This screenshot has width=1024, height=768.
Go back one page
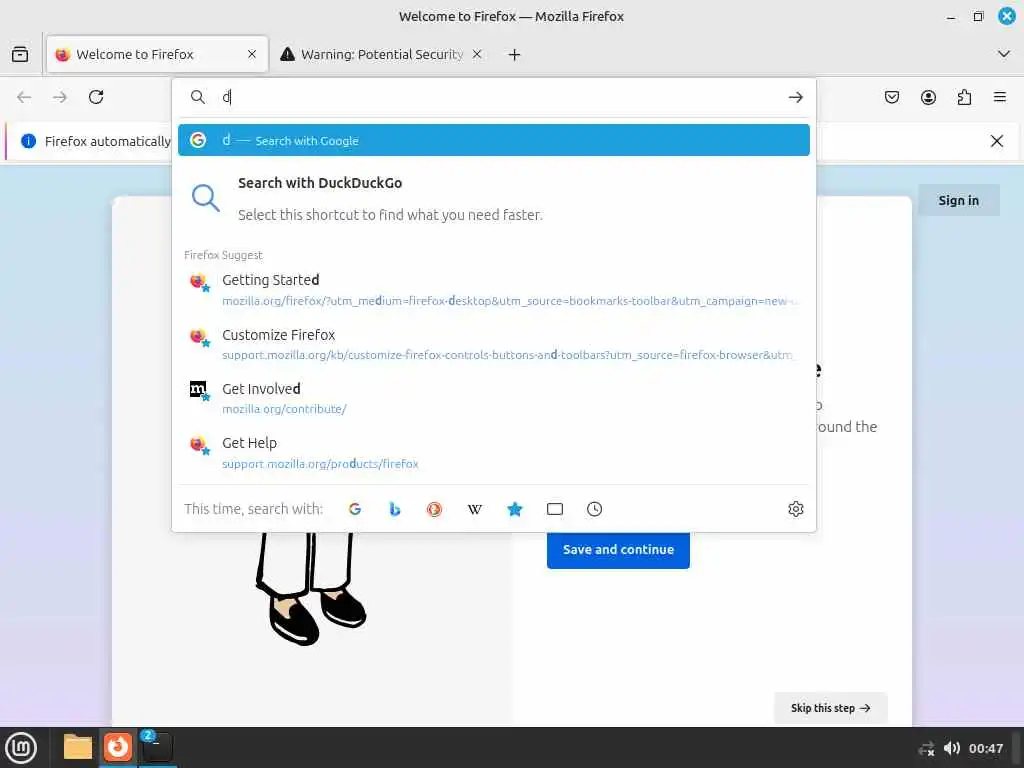(x=24, y=97)
